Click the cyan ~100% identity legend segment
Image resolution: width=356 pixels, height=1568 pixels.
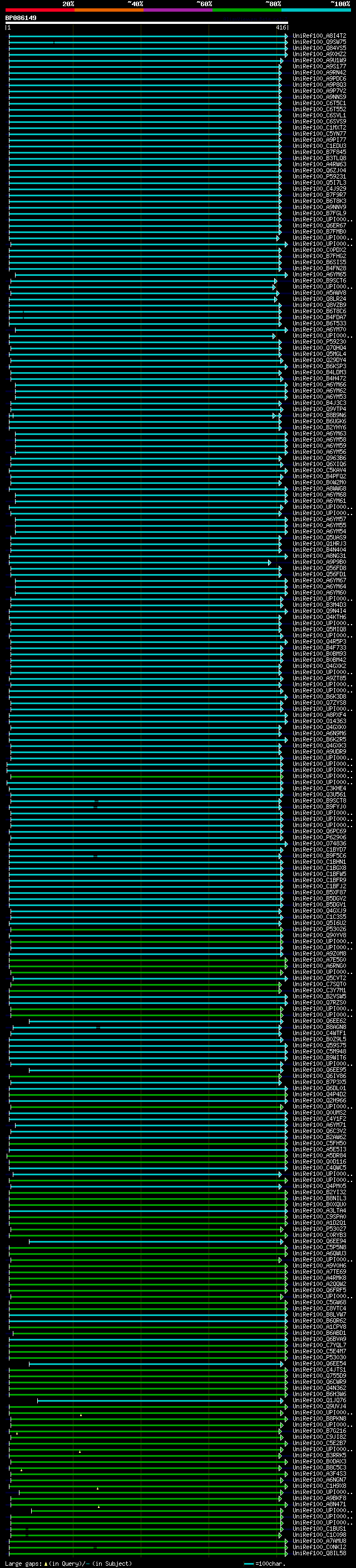click(x=316, y=10)
